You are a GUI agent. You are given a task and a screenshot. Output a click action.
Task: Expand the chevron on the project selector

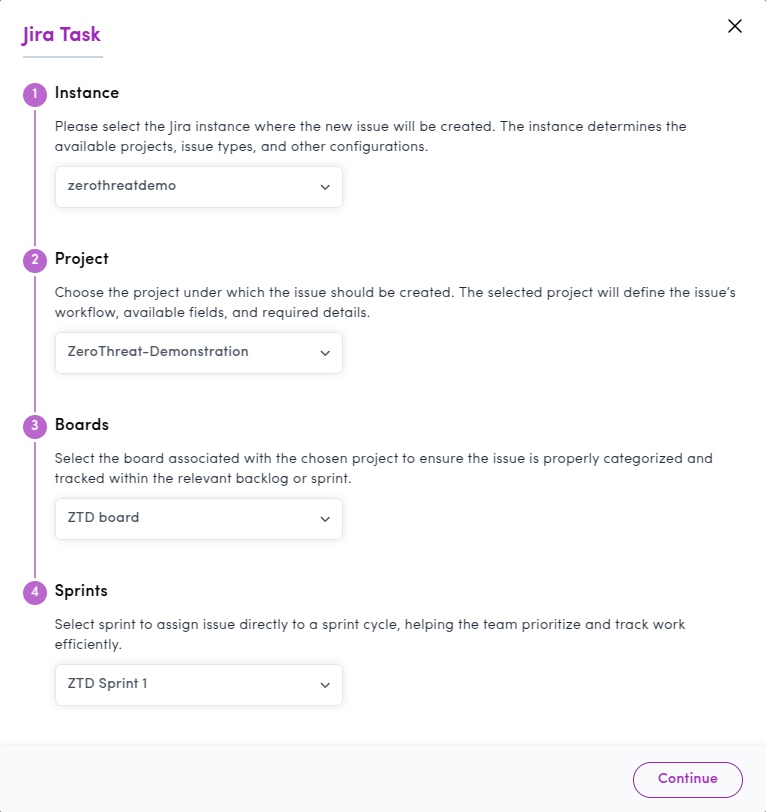tap(325, 353)
